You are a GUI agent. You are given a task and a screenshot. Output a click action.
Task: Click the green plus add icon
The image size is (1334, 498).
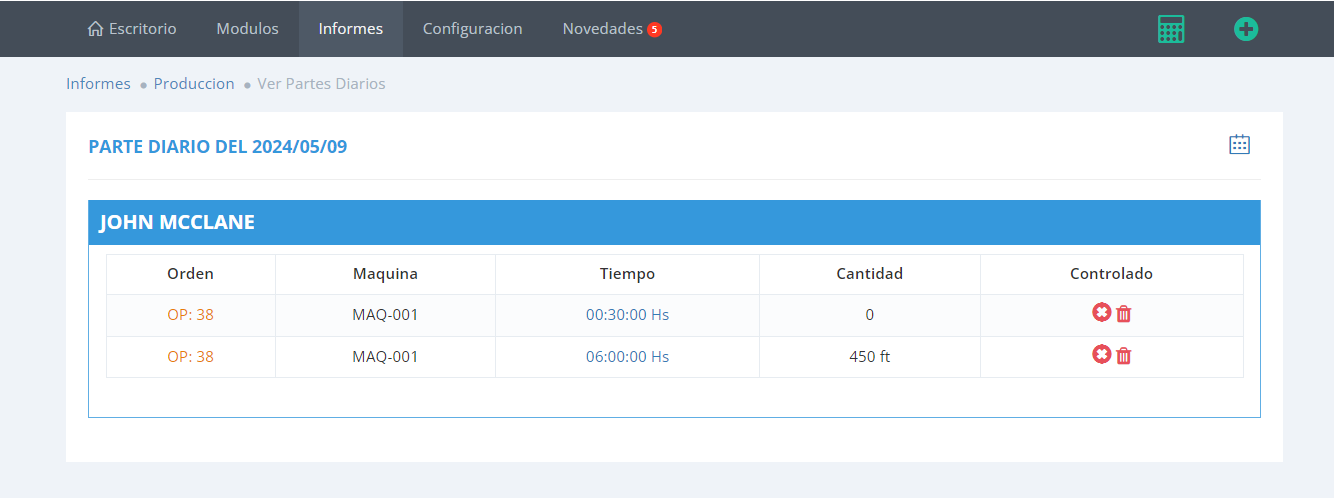point(1245,29)
